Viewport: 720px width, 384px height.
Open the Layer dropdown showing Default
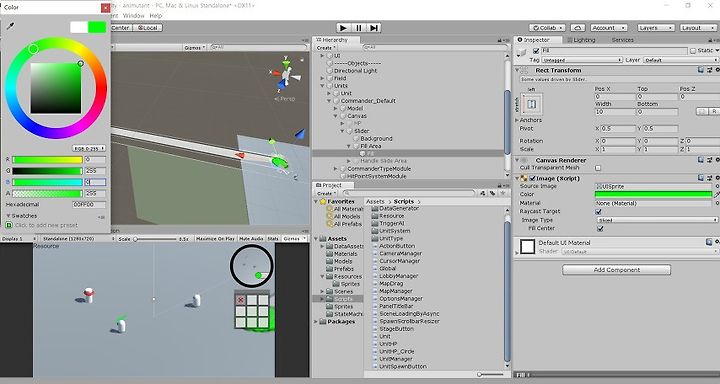click(x=681, y=60)
